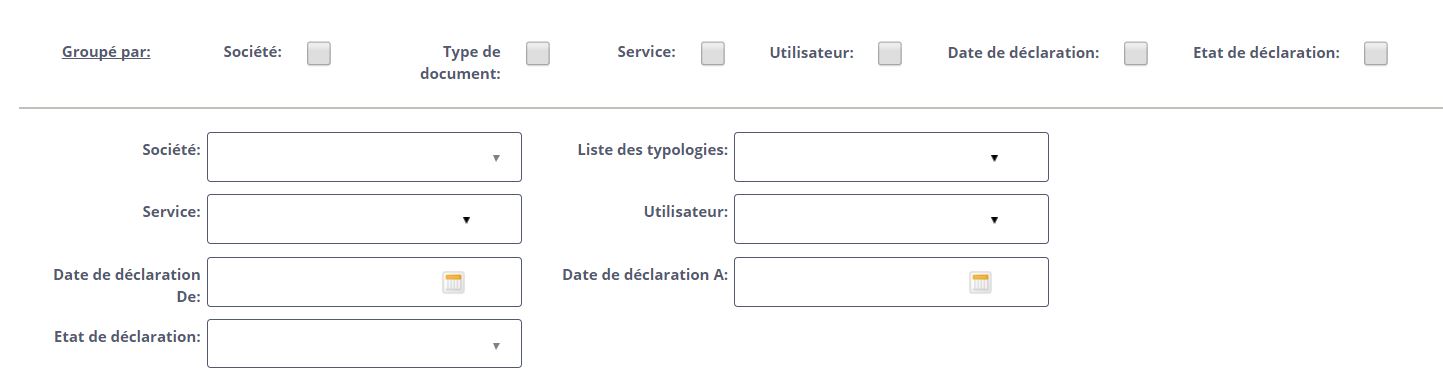1443x386 pixels.
Task: Click into Date de déclaration A field
Action: click(x=891, y=282)
